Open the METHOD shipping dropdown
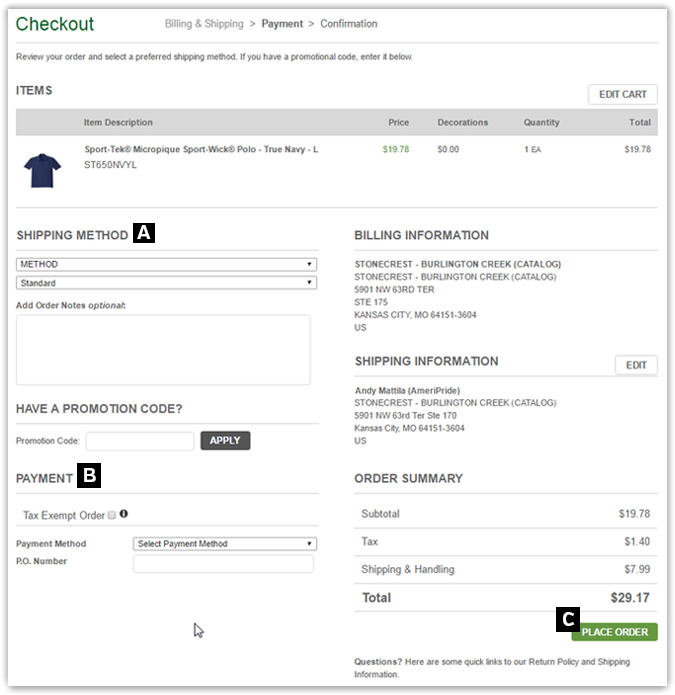This screenshot has width=675, height=695. (166, 265)
